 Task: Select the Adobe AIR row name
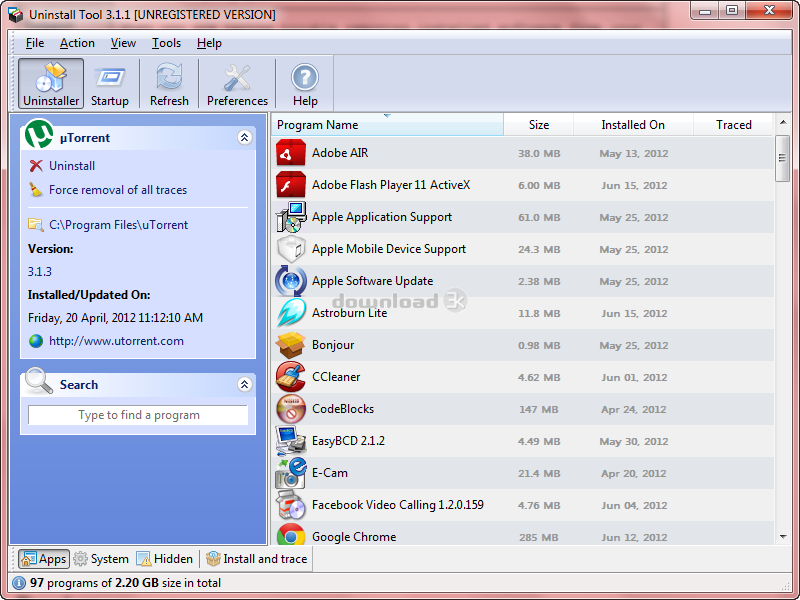[340, 153]
